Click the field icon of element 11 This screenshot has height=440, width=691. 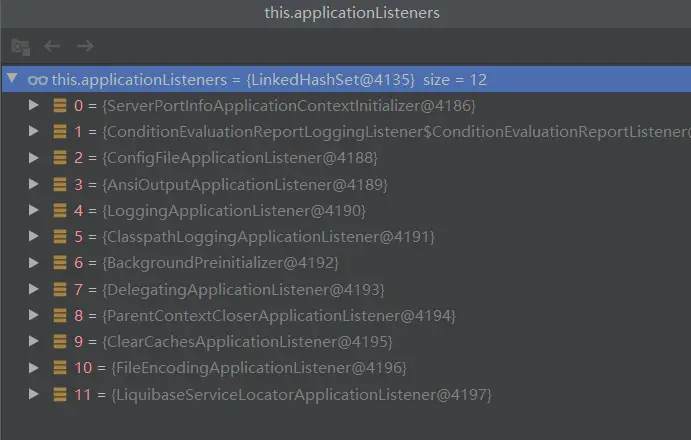(x=60, y=394)
